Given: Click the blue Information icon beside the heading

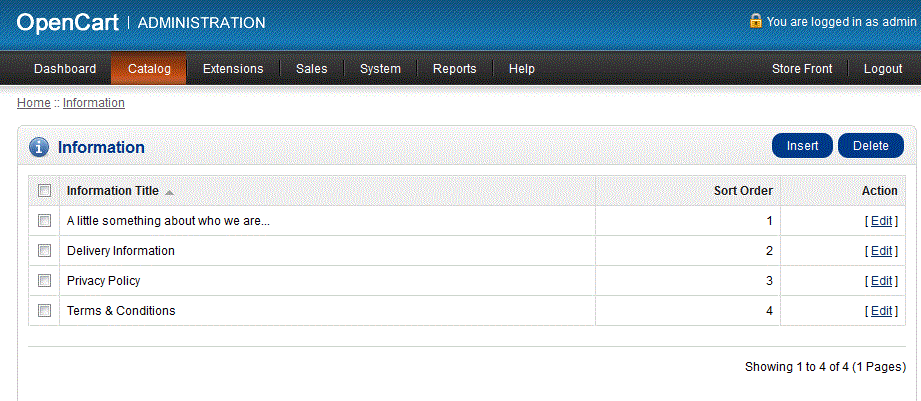Looking at the screenshot, I should 39,147.
